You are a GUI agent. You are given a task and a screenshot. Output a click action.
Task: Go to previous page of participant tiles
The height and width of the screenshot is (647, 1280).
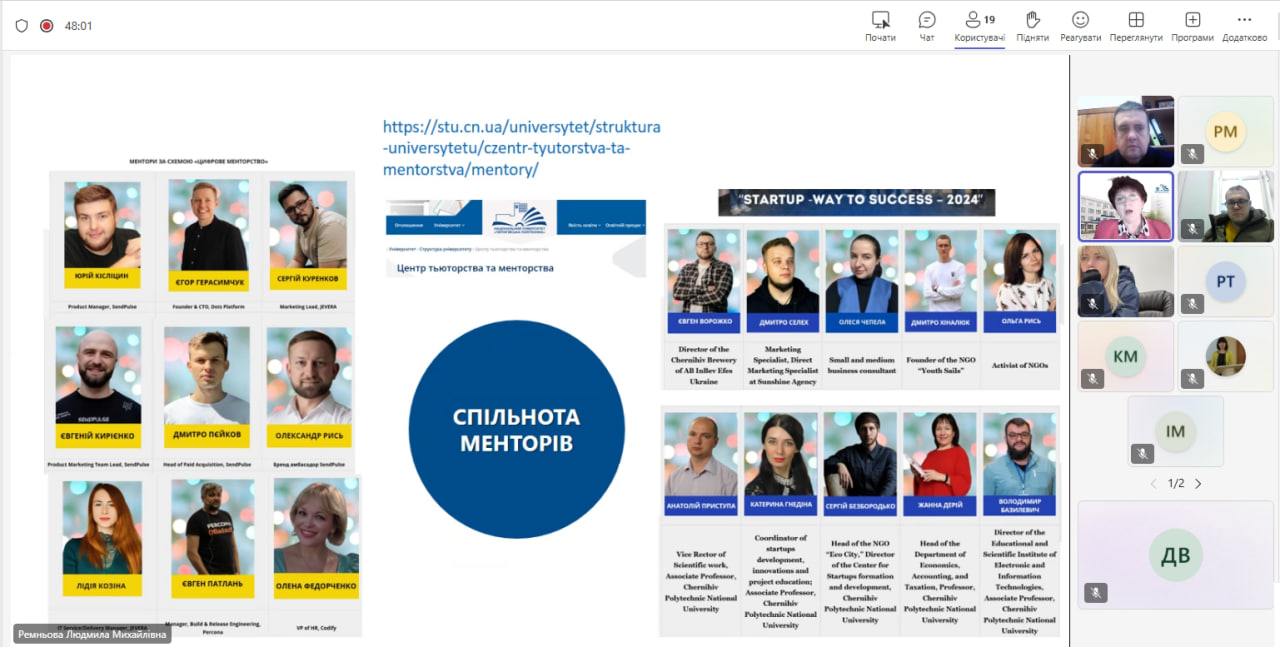(x=1153, y=484)
